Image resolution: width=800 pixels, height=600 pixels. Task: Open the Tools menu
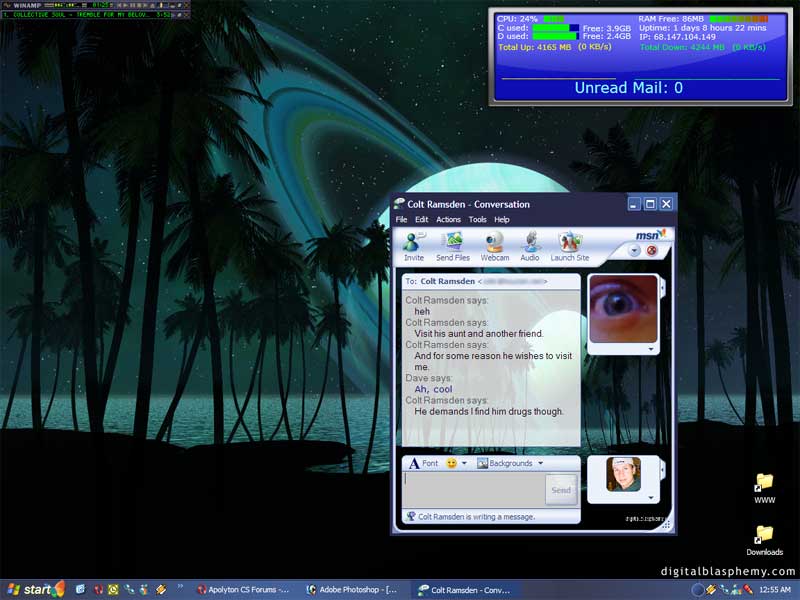pyautogui.click(x=477, y=220)
